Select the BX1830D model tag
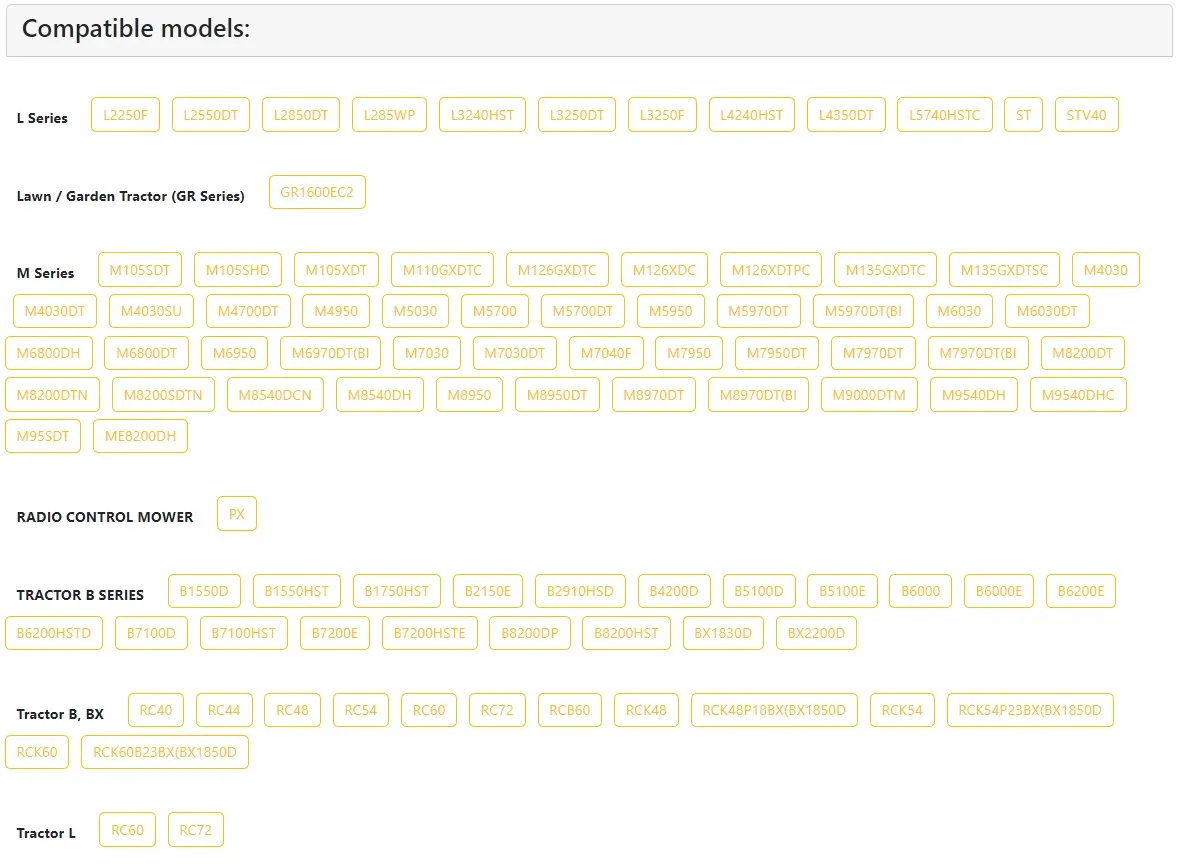 click(723, 633)
